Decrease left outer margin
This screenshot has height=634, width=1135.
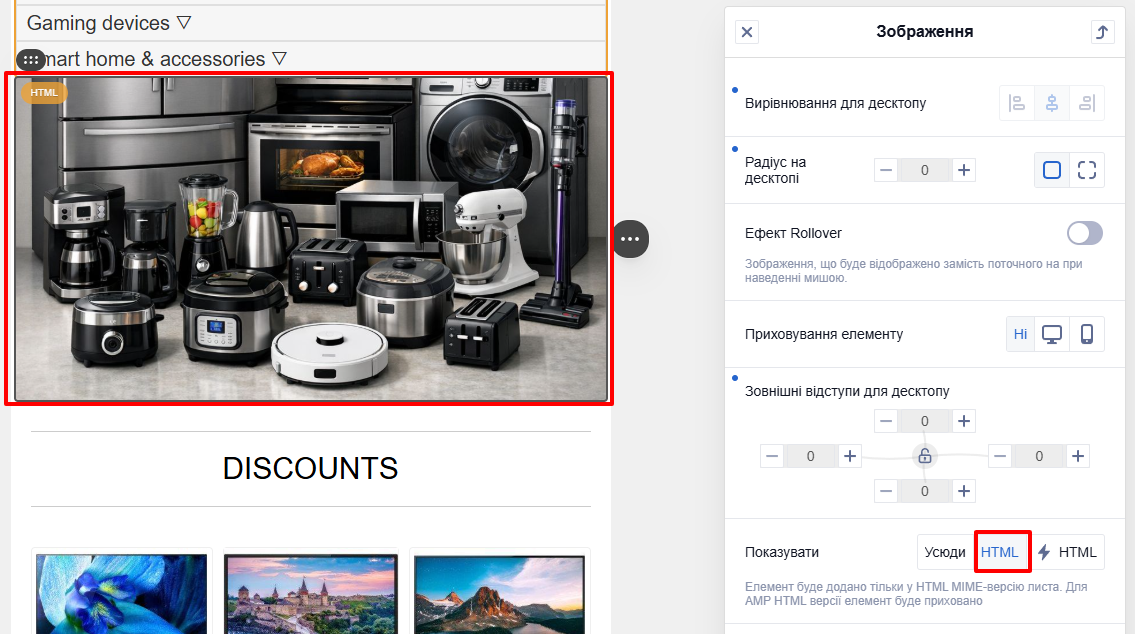coord(772,456)
